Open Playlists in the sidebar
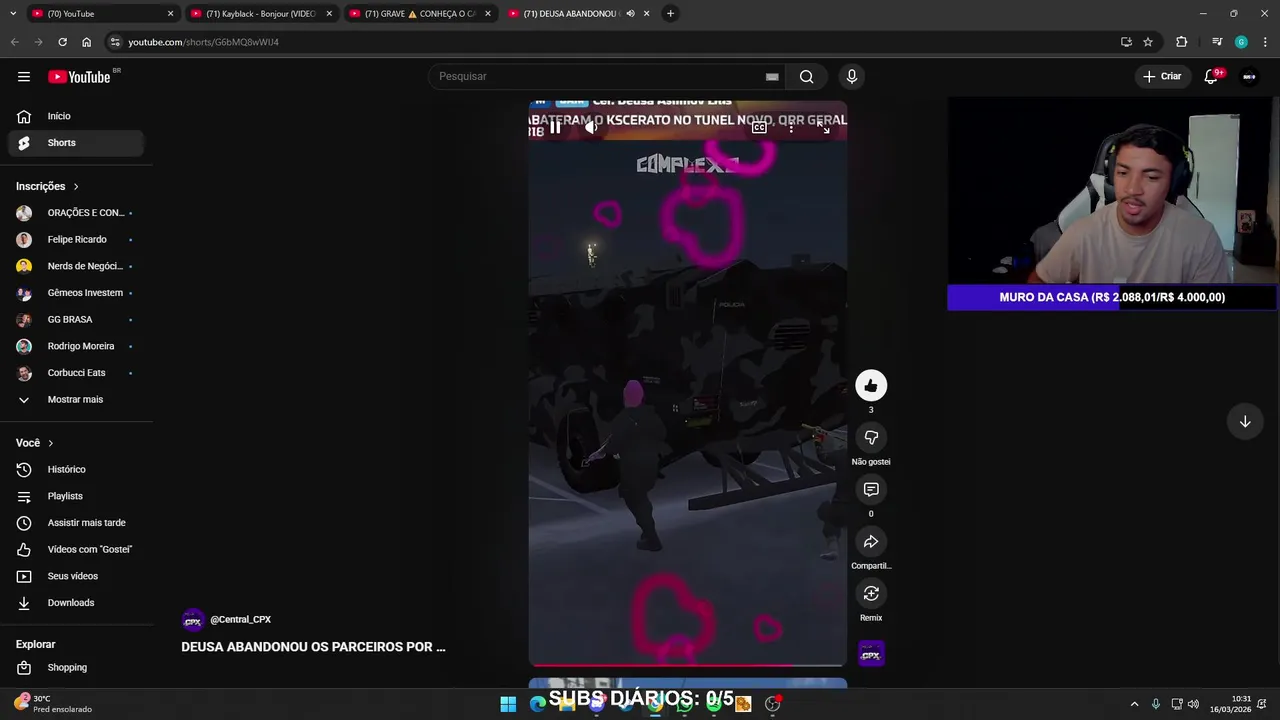The image size is (1280, 720). pos(76,496)
